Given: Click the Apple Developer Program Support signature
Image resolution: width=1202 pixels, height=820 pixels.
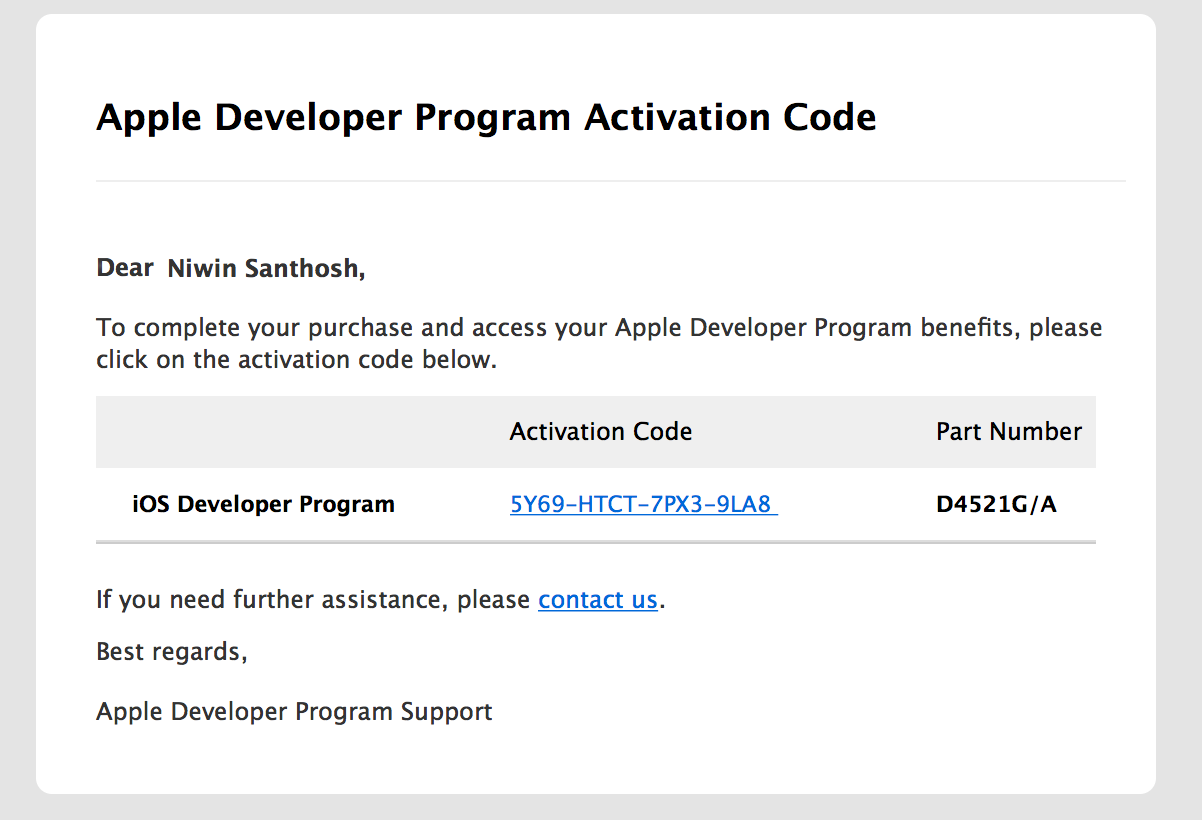Looking at the screenshot, I should [x=294, y=712].
